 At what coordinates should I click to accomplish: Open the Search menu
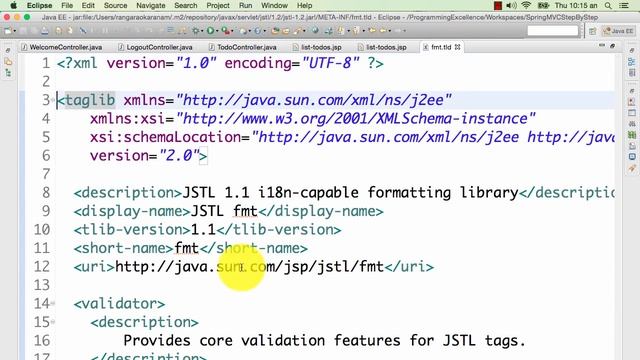(x=186, y=6)
